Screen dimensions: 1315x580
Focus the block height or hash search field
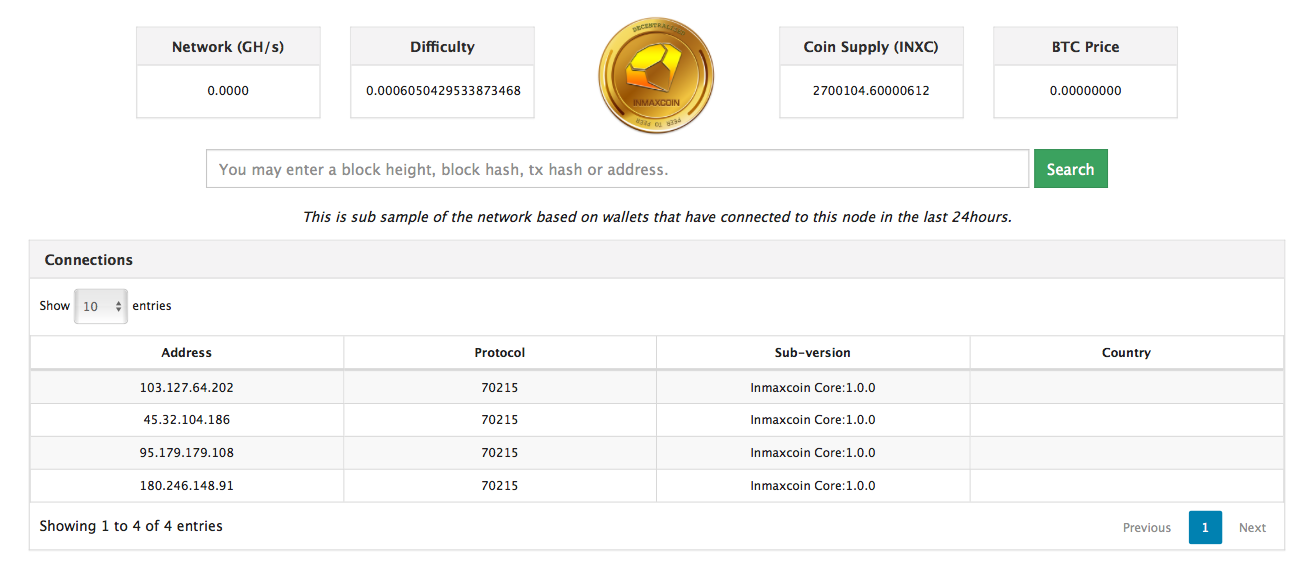pyautogui.click(x=617, y=169)
